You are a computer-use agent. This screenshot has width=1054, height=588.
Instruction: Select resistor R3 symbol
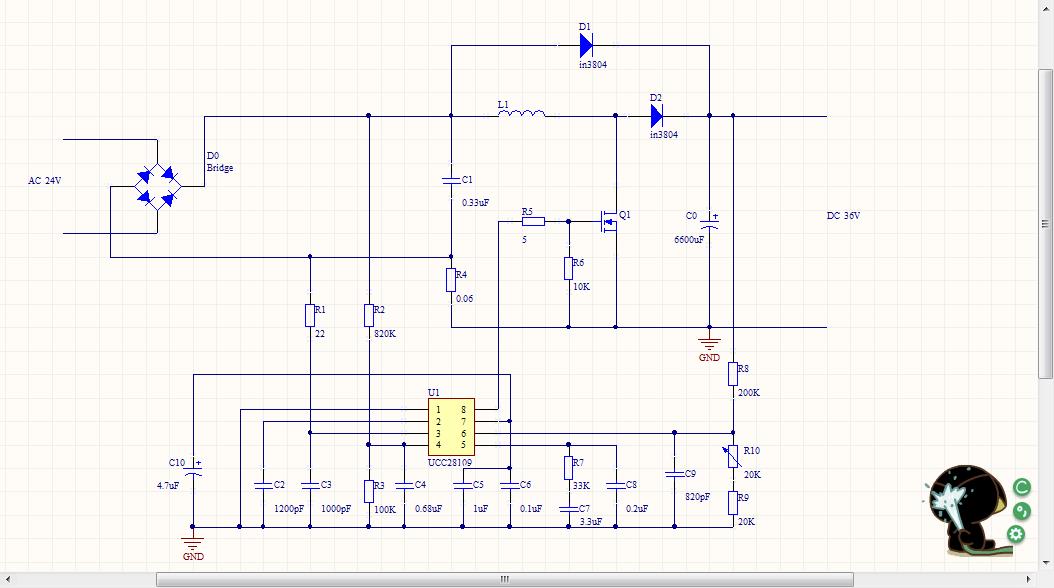point(369,491)
